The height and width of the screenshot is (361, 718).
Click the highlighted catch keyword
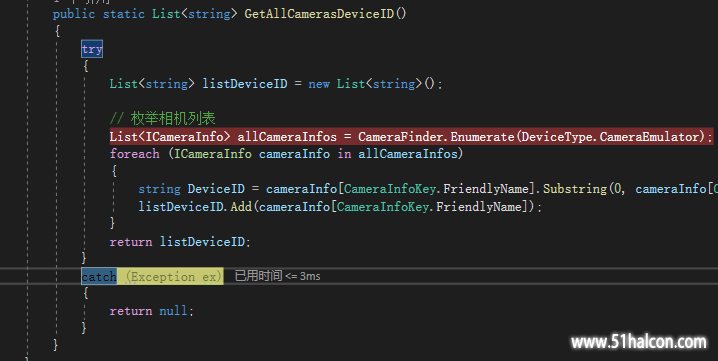[x=99, y=276]
